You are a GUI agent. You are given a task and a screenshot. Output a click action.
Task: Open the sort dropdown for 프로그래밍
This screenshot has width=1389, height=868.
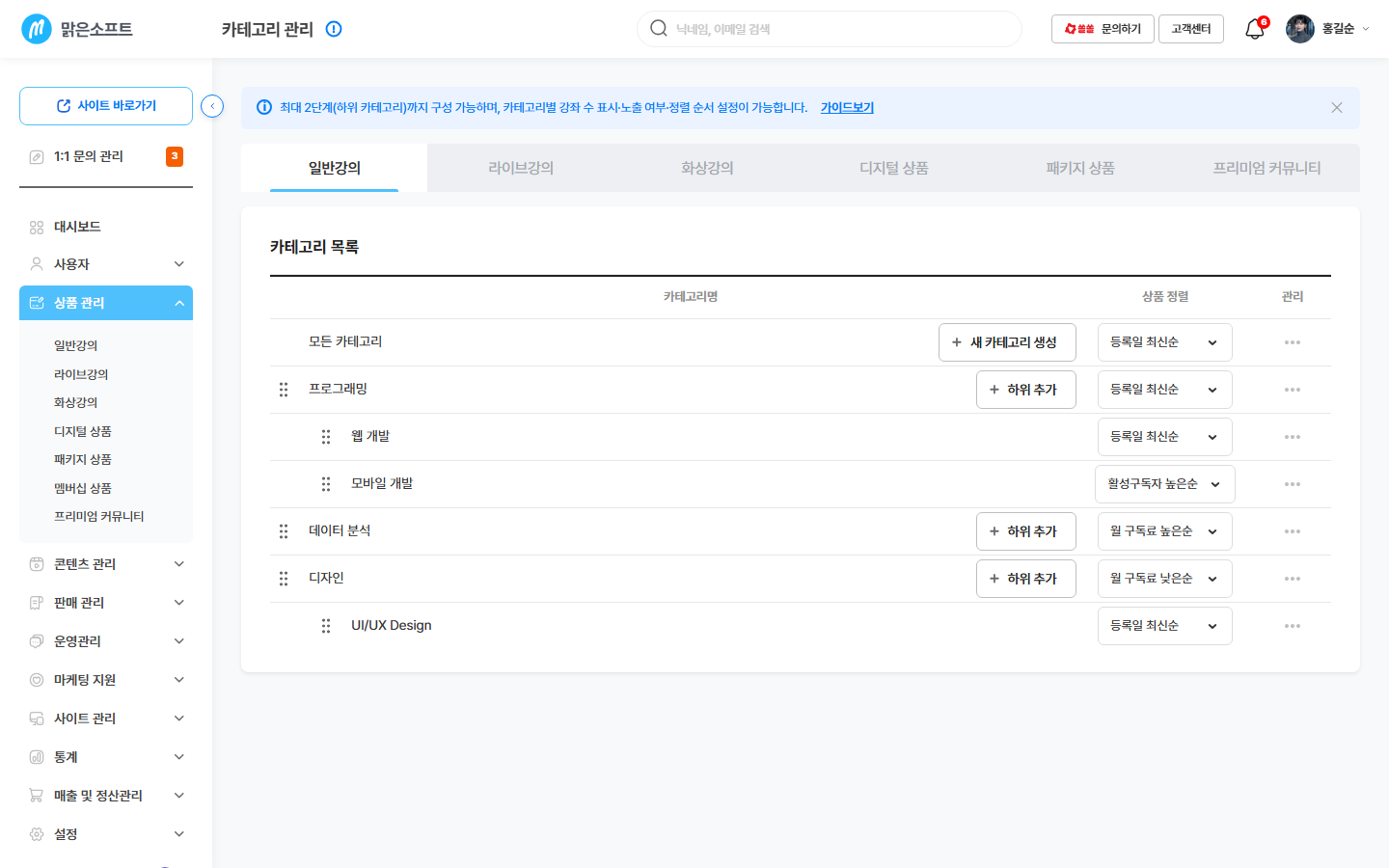click(1165, 390)
